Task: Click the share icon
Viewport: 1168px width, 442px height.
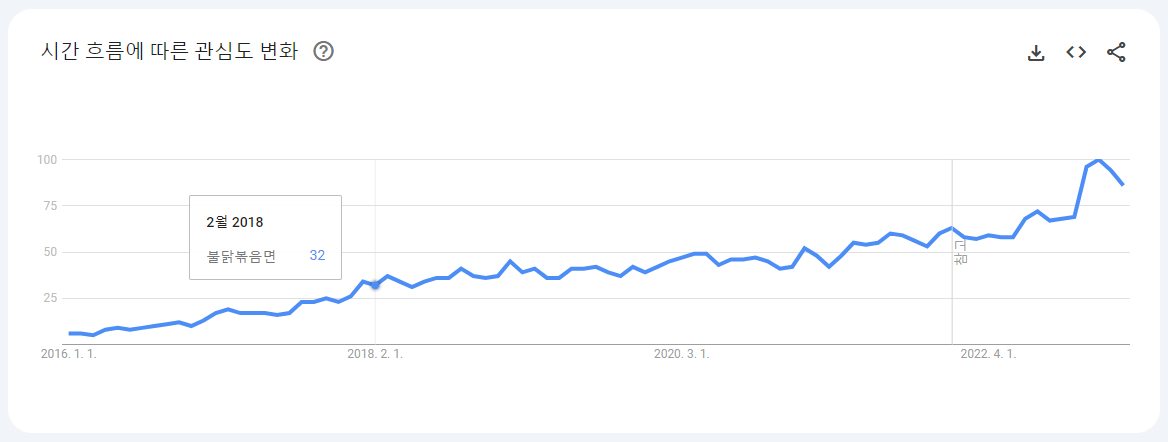Action: 1116,52
